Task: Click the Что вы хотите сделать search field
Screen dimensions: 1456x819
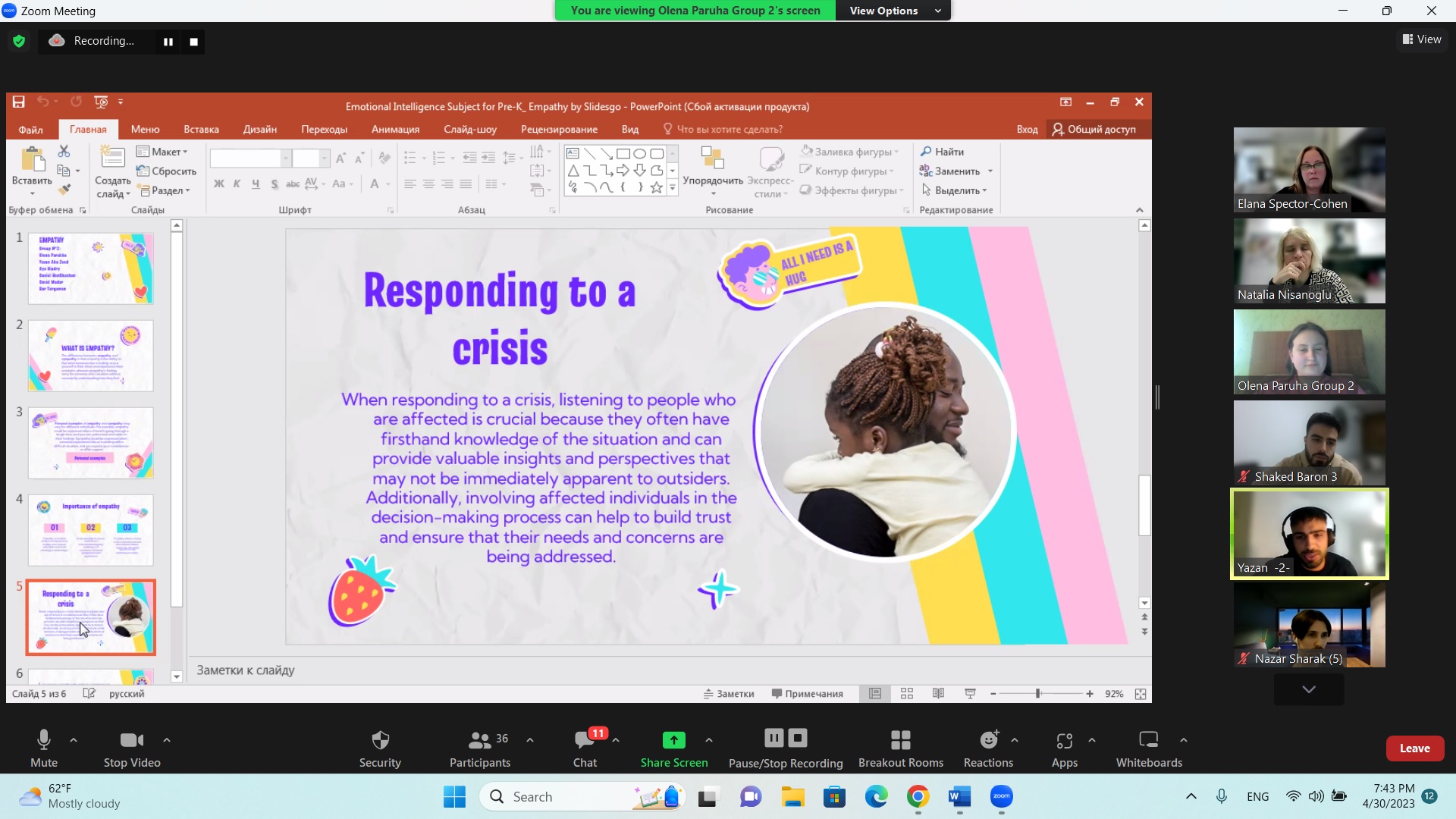Action: [x=723, y=130]
